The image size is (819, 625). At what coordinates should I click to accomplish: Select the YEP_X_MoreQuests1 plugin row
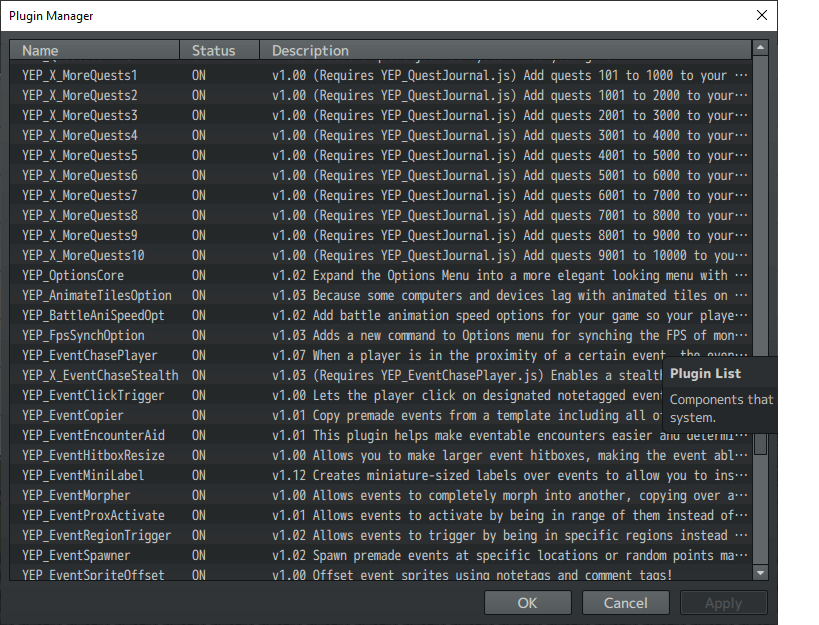tap(381, 75)
